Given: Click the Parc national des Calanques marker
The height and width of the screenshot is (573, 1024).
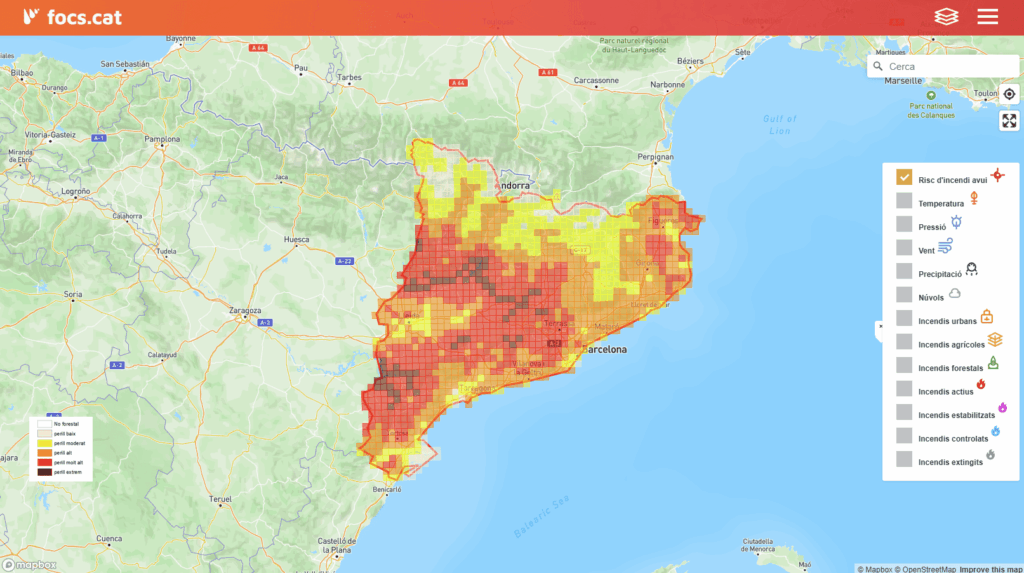Looking at the screenshot, I should coord(931,95).
